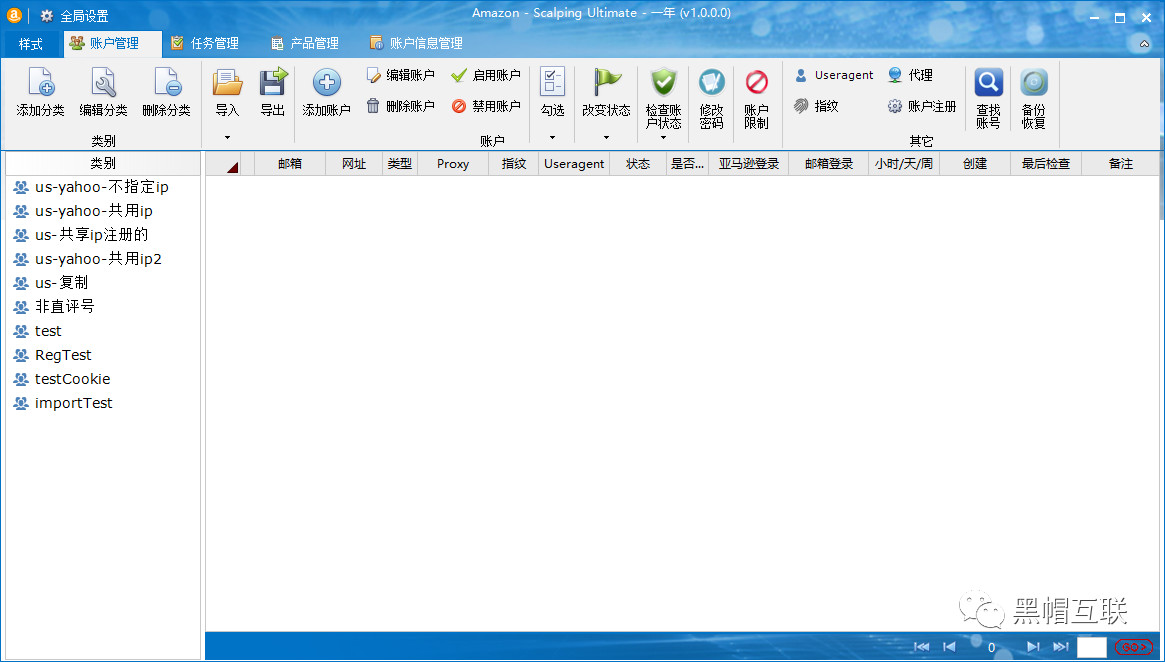Select category importTest

(103, 403)
